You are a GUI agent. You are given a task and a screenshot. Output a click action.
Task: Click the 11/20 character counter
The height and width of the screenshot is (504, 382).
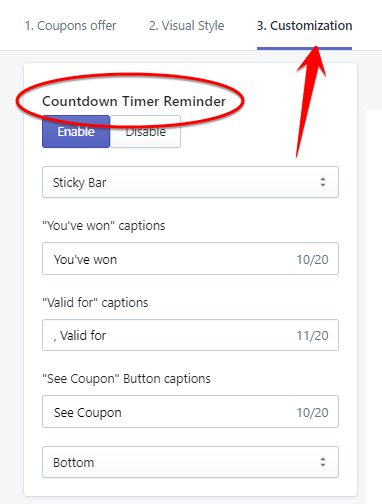coord(313,336)
